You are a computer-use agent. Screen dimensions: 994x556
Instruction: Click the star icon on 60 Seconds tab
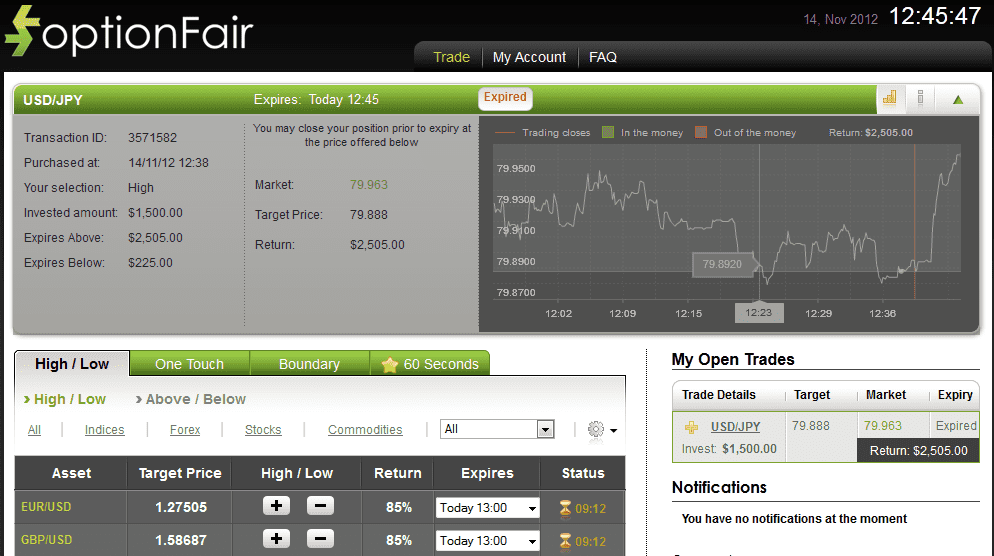tap(389, 365)
